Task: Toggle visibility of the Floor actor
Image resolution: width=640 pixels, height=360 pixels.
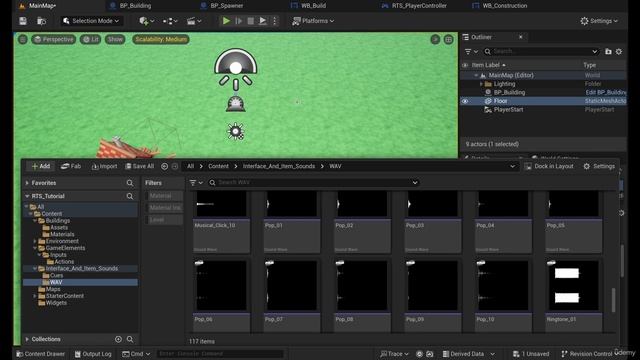Action: pyautogui.click(x=464, y=101)
